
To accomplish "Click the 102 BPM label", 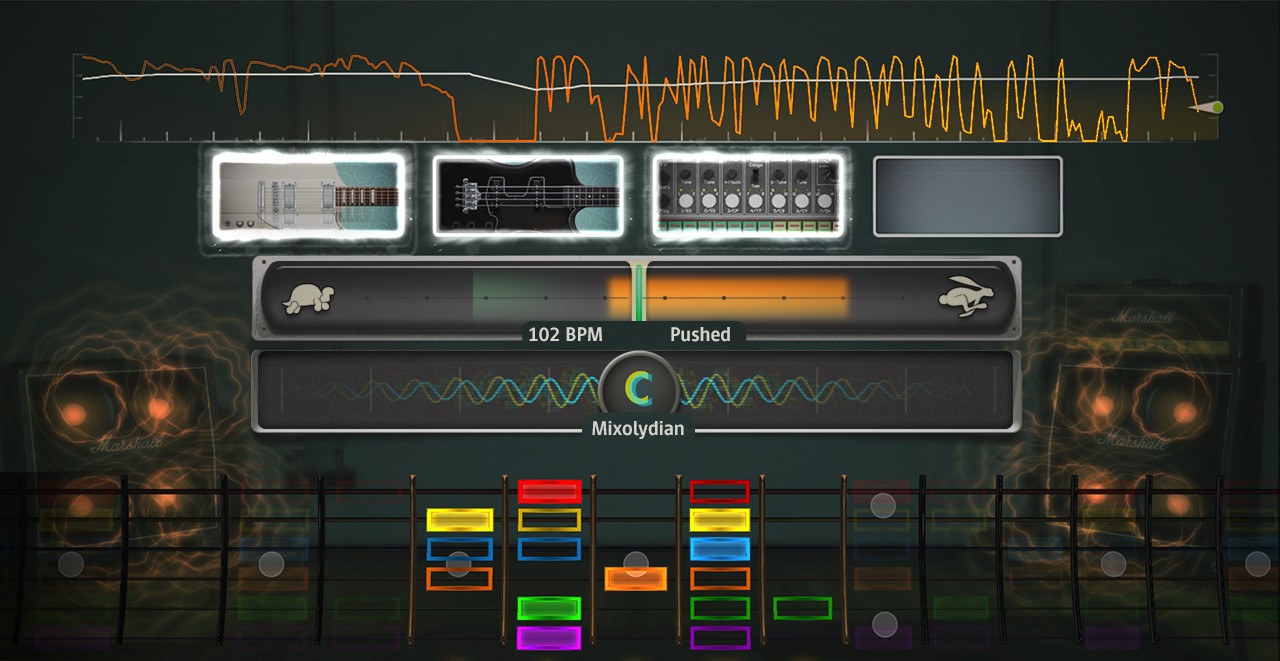I will tap(565, 335).
